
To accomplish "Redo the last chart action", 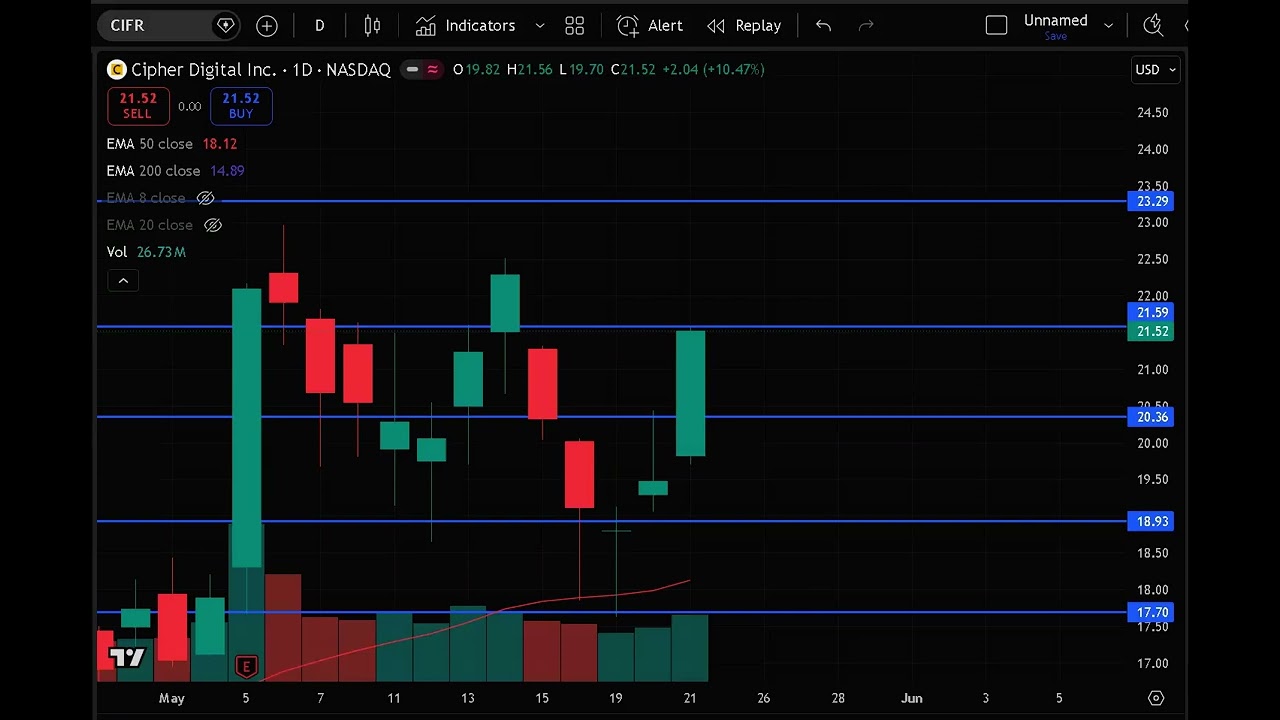I will click(866, 26).
